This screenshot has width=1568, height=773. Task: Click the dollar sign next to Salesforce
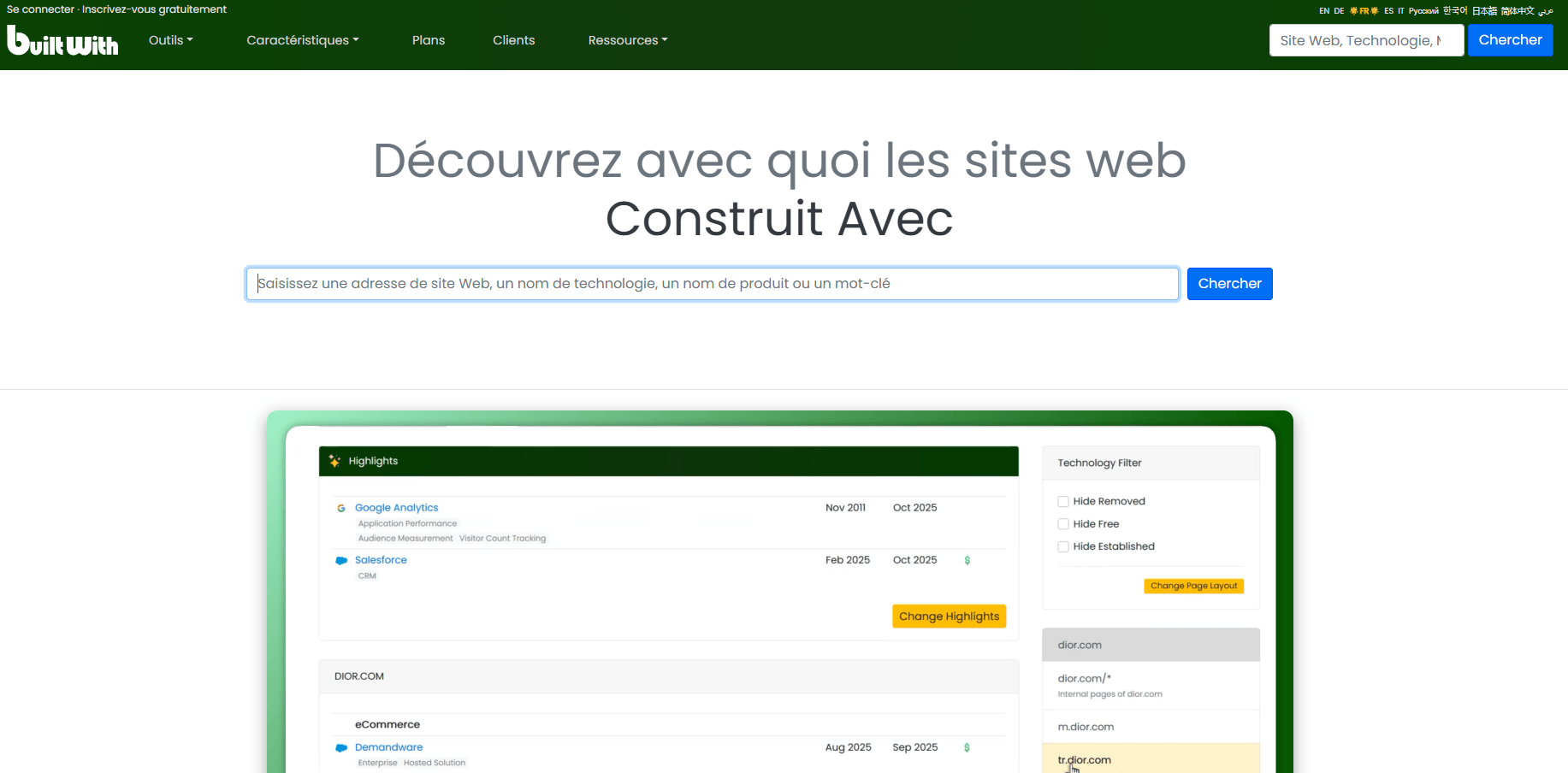pos(967,560)
